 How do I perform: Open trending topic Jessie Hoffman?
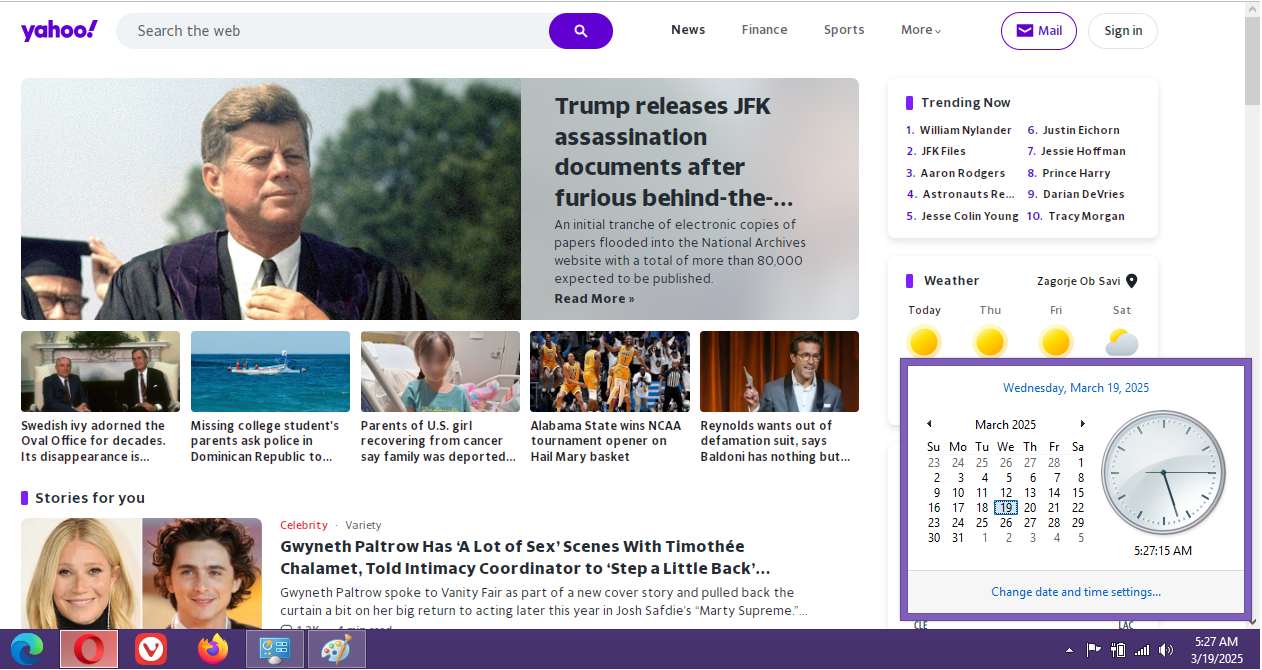point(1083,151)
